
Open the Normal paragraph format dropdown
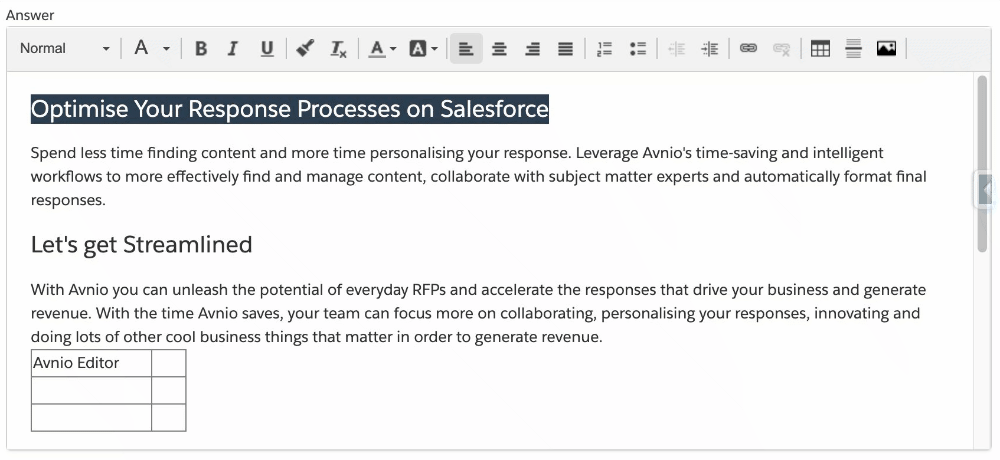[x=64, y=48]
